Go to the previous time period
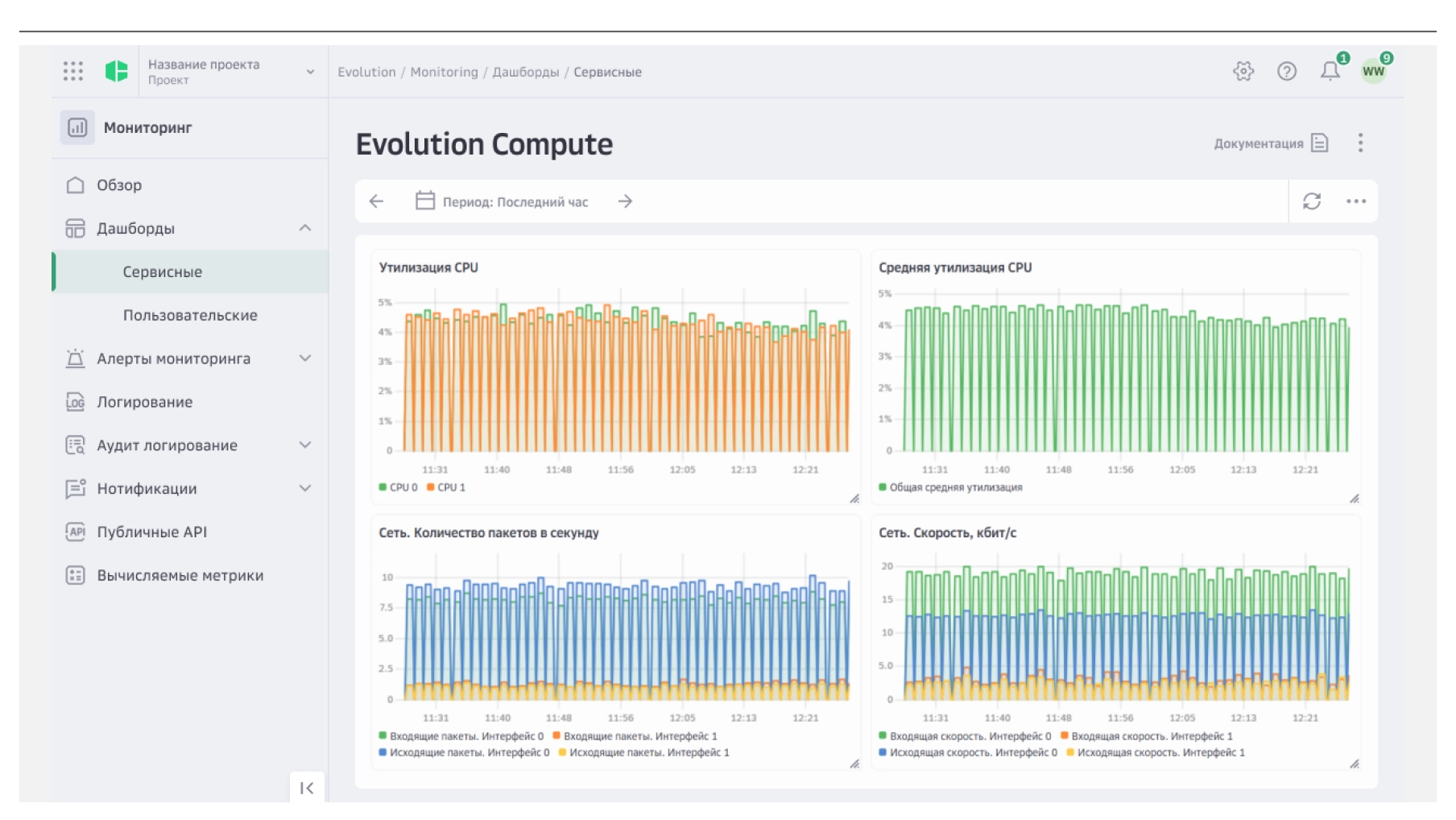Viewport: 1456px width, 820px height. (376, 201)
